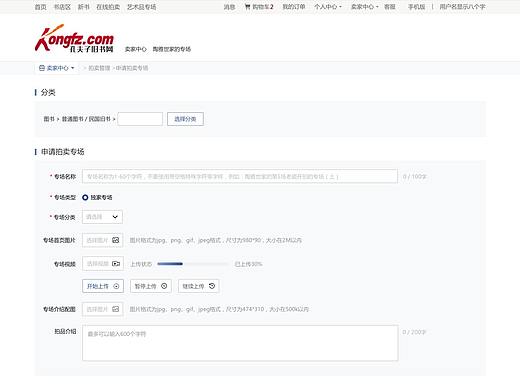Focus the 专场名称 text input
The height and width of the screenshot is (390, 520).
(240, 176)
